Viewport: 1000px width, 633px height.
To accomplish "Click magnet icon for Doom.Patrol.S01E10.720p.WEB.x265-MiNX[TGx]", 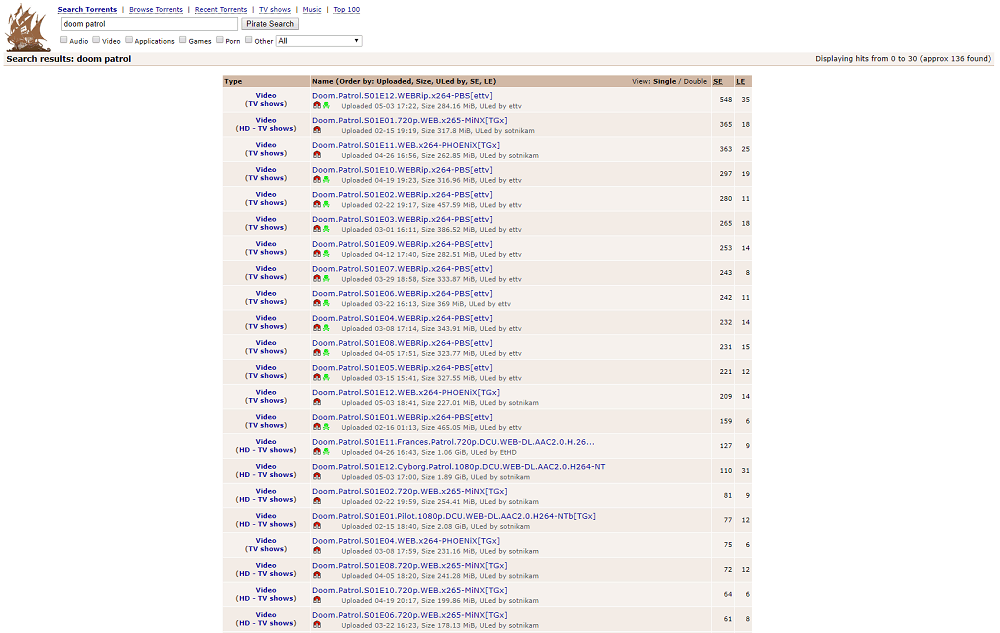I will coord(317,600).
